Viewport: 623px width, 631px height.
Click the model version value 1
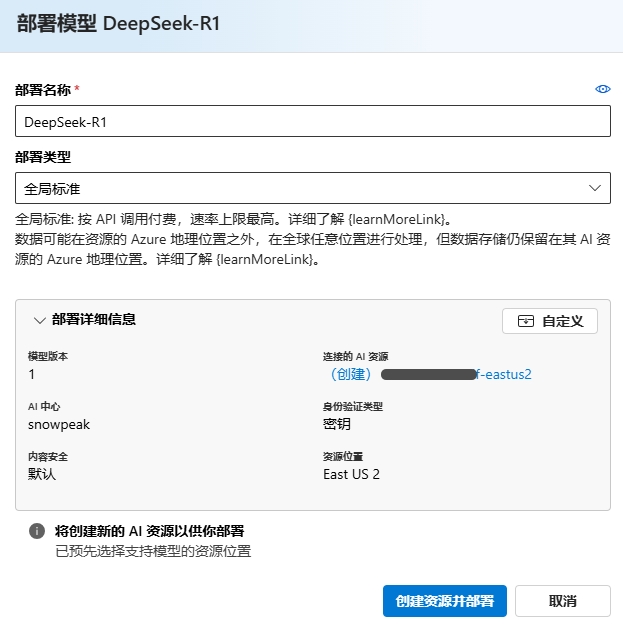[x=32, y=375]
